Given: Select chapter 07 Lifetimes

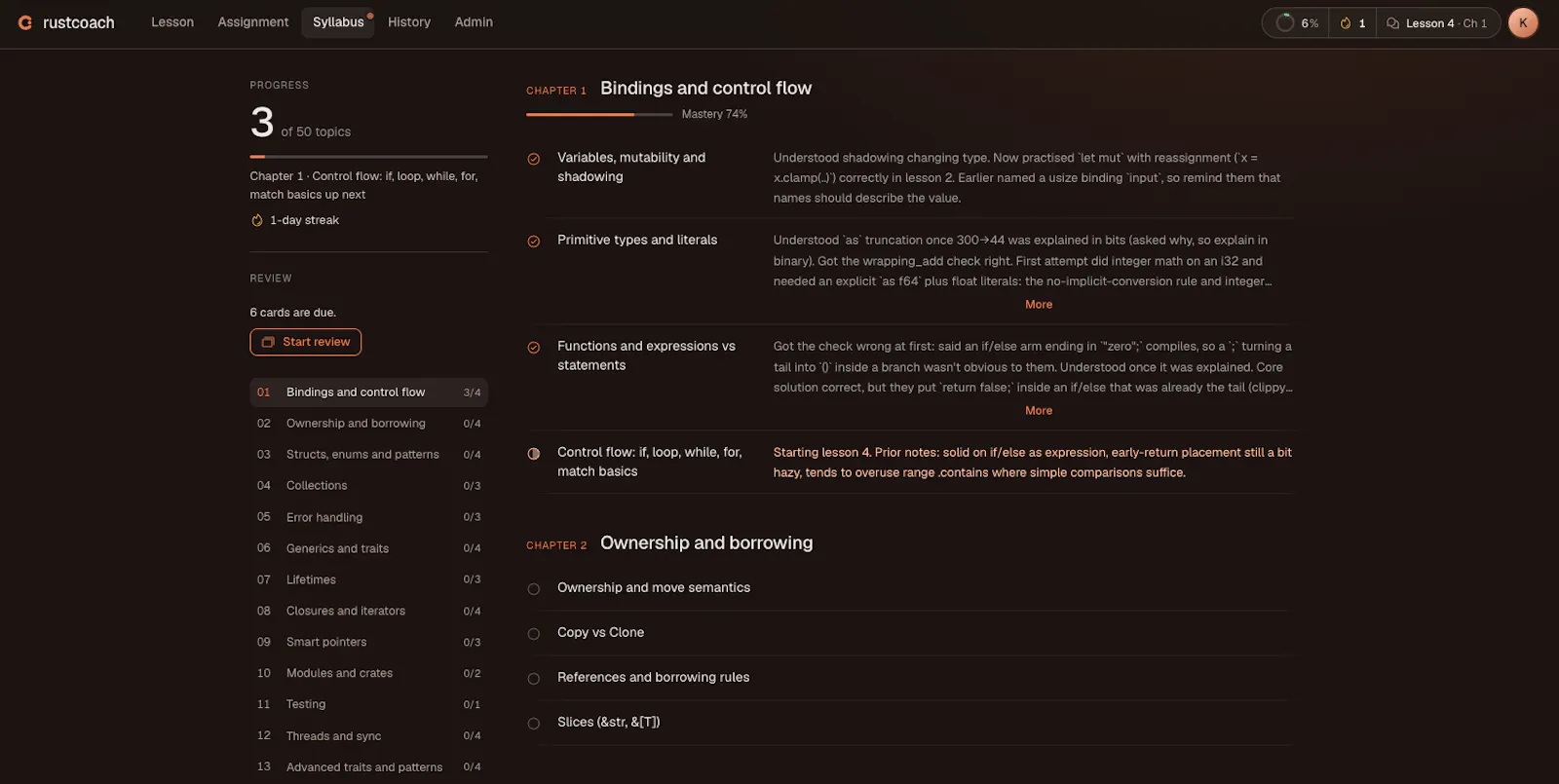Looking at the screenshot, I should coord(368,579).
